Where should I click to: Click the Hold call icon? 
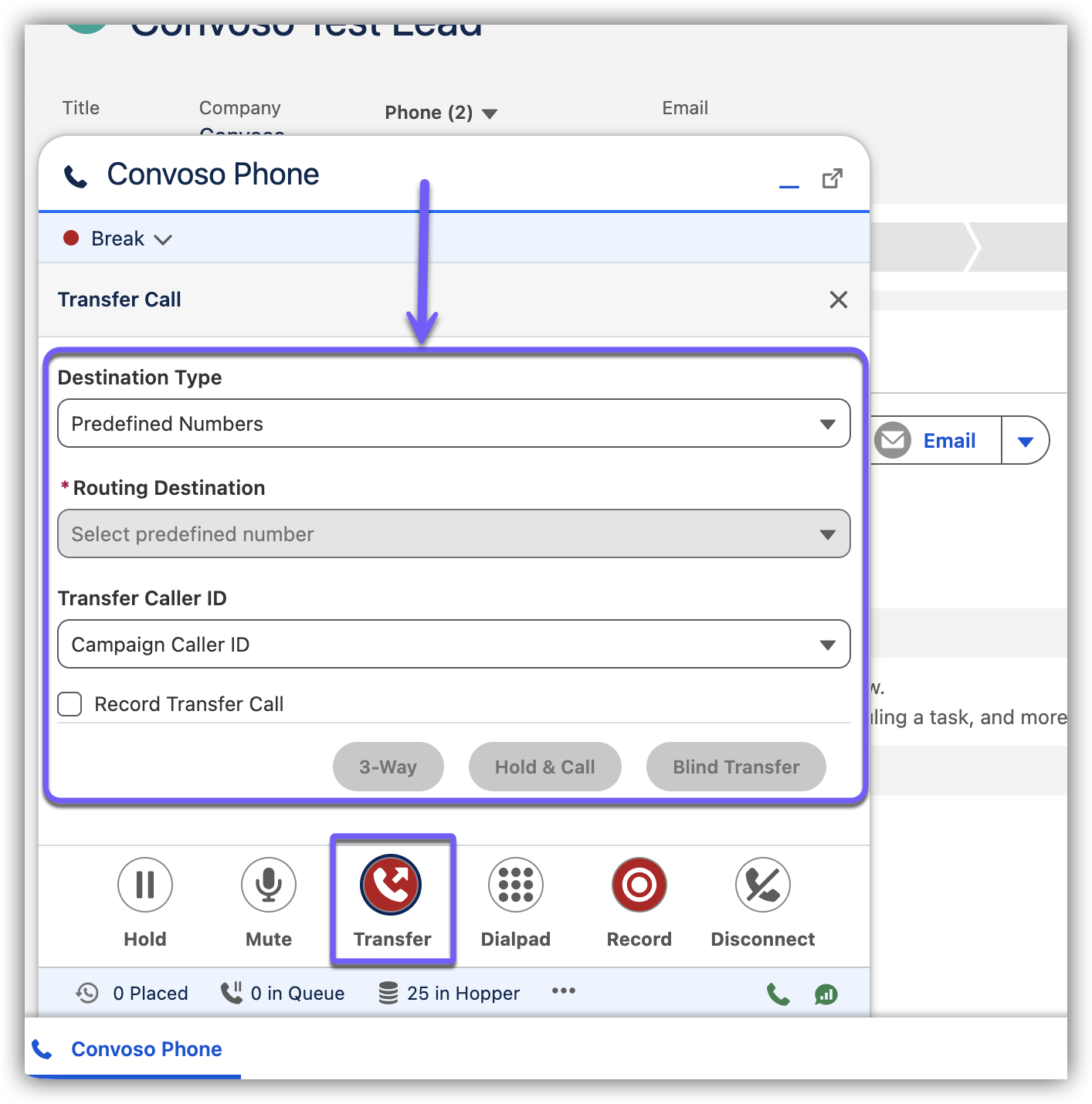145,885
